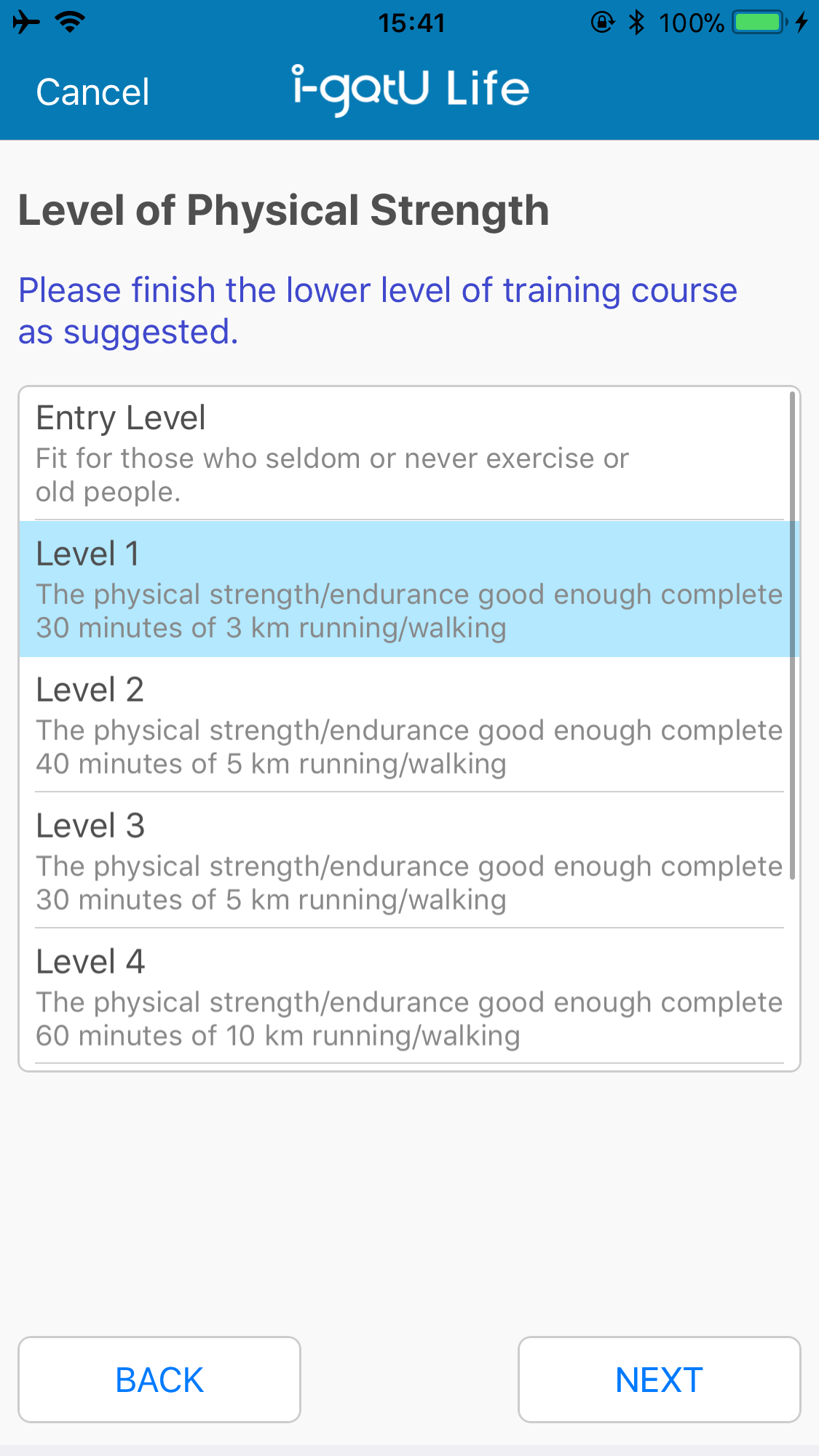The width and height of the screenshot is (819, 1456).
Task: Tap the i-gotU Life logo
Action: point(411,90)
